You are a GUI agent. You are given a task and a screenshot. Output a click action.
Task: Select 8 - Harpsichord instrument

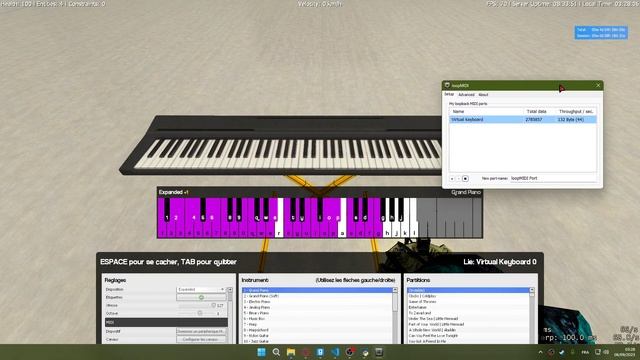pos(318,330)
